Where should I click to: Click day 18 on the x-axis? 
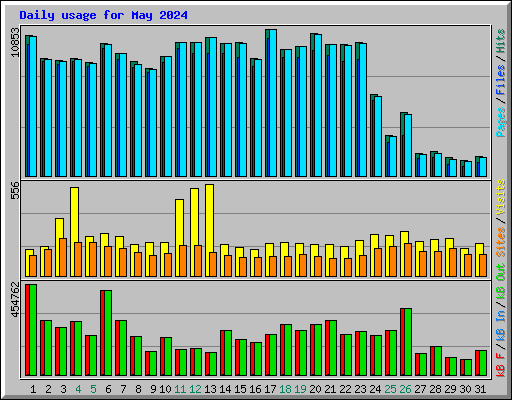click(x=285, y=389)
